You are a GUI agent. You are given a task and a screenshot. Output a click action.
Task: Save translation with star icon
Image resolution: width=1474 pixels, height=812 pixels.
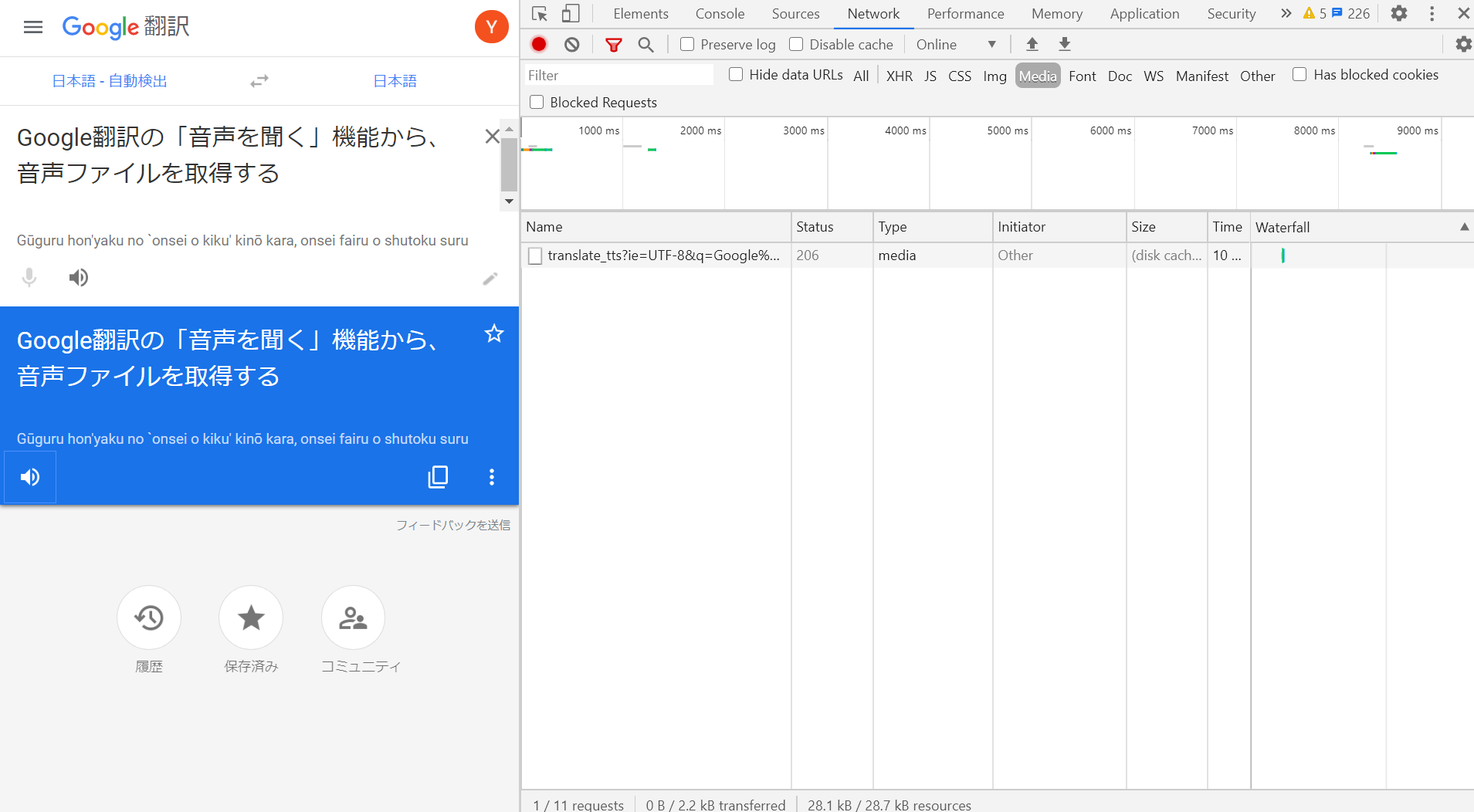coord(494,333)
